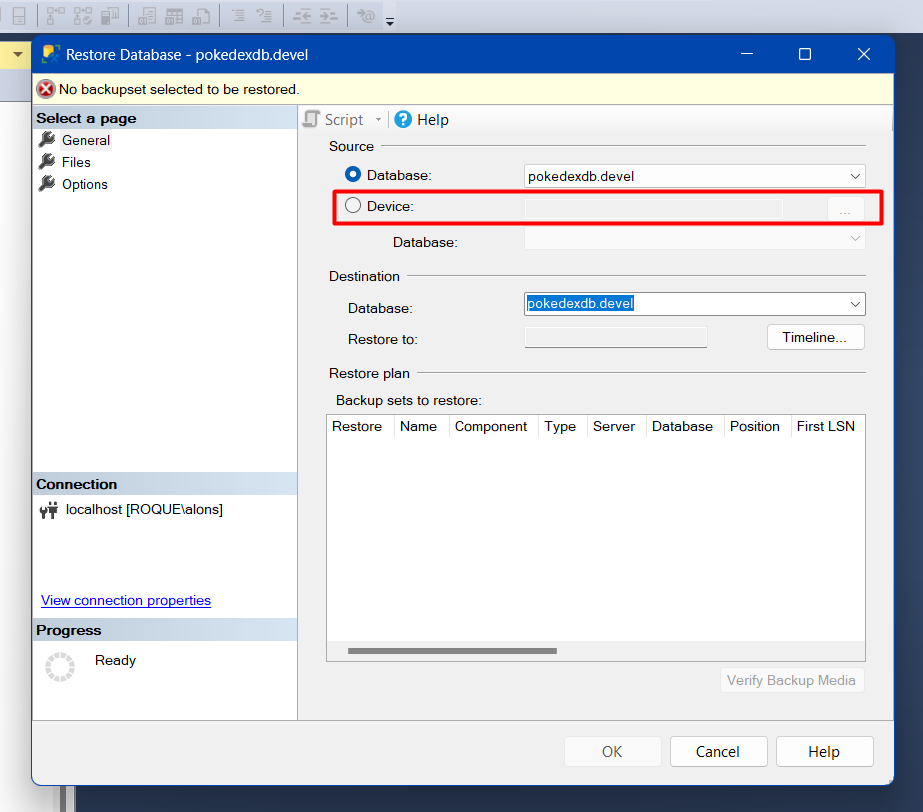Open the Script dropdown arrow
This screenshot has height=812, width=923.
(x=379, y=120)
